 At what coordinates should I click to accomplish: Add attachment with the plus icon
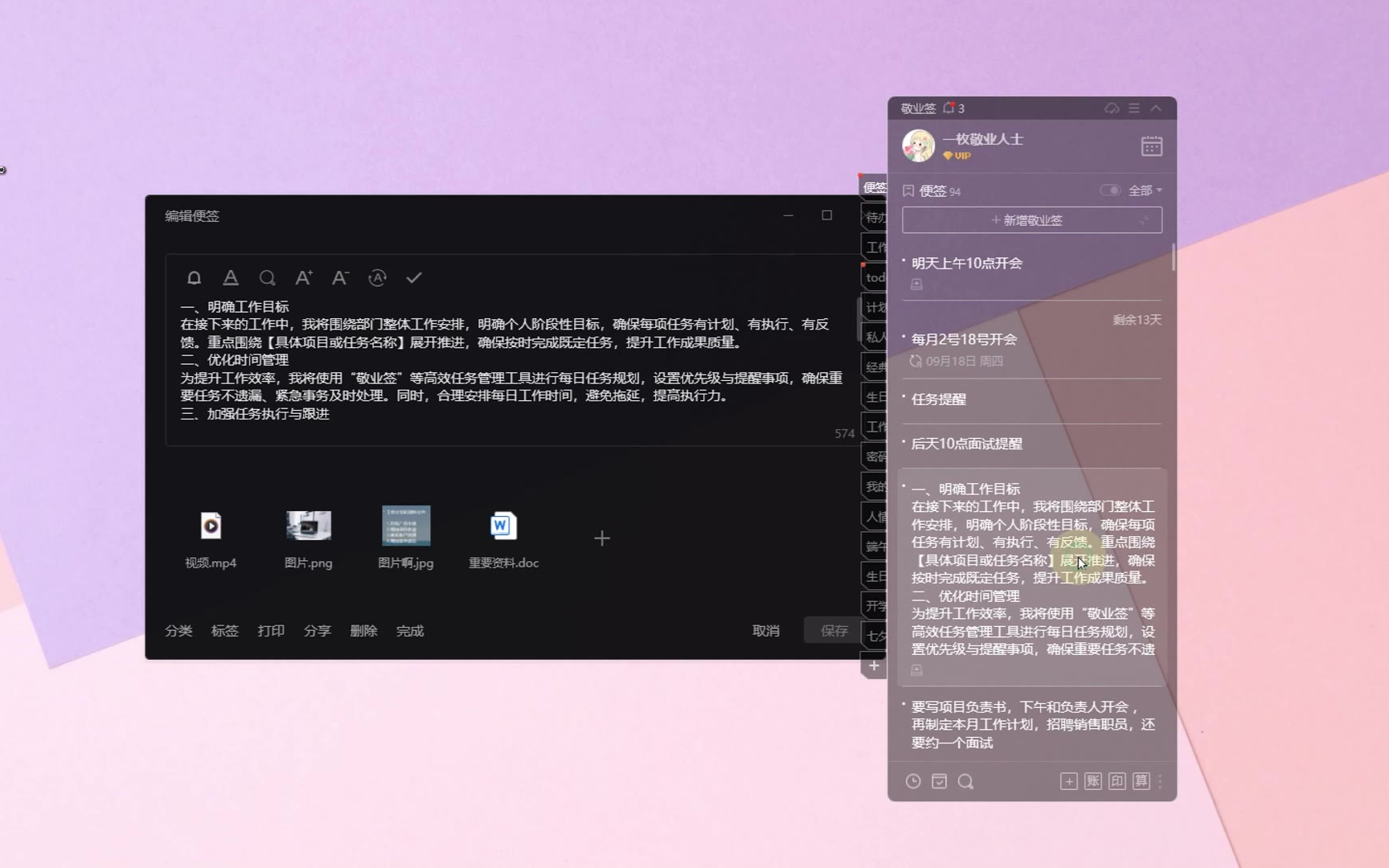[602, 538]
